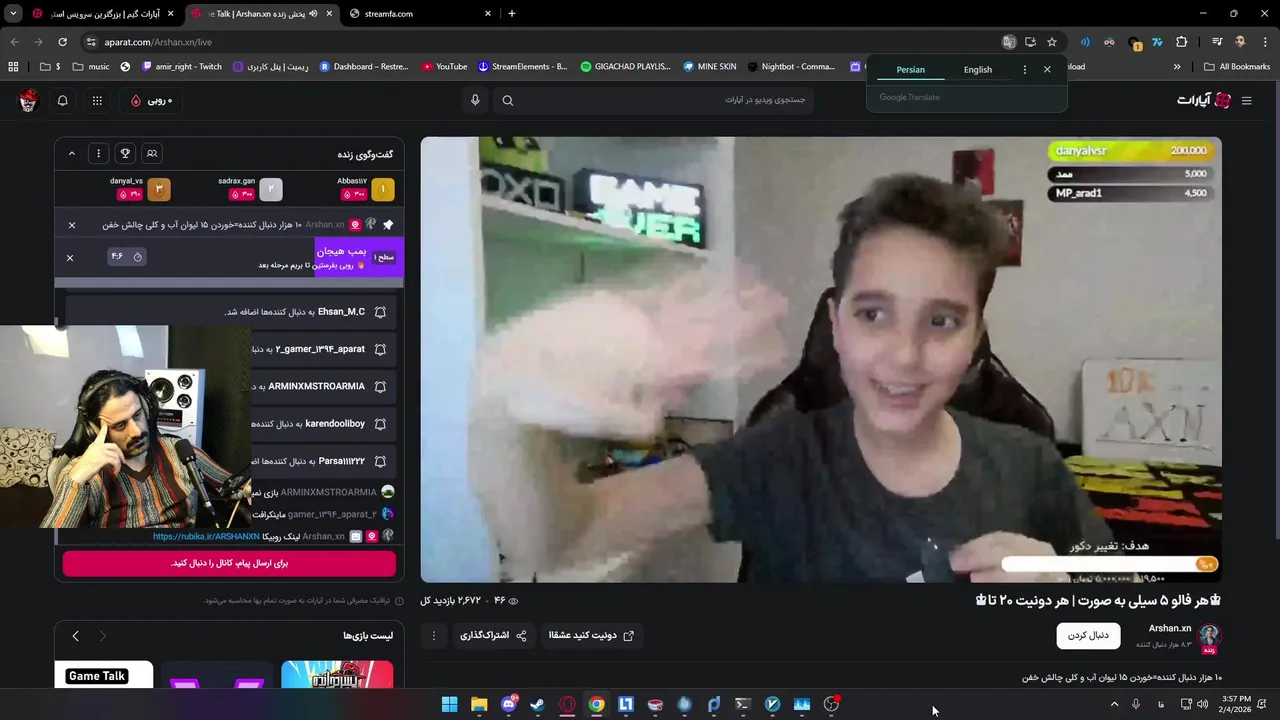
Task: Reload the current page
Action: tap(62, 42)
